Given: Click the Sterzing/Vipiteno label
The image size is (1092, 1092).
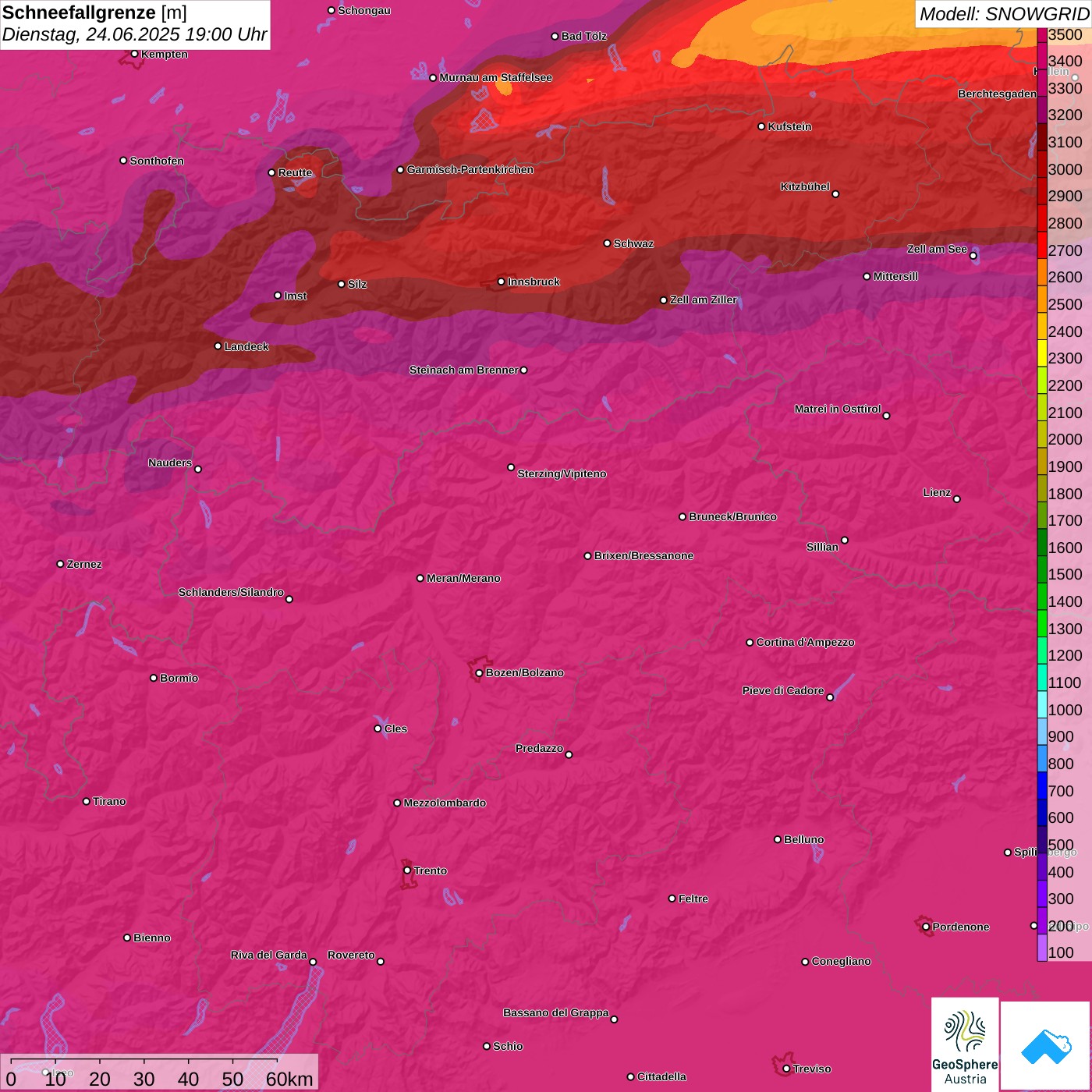Looking at the screenshot, I should click(x=562, y=473).
